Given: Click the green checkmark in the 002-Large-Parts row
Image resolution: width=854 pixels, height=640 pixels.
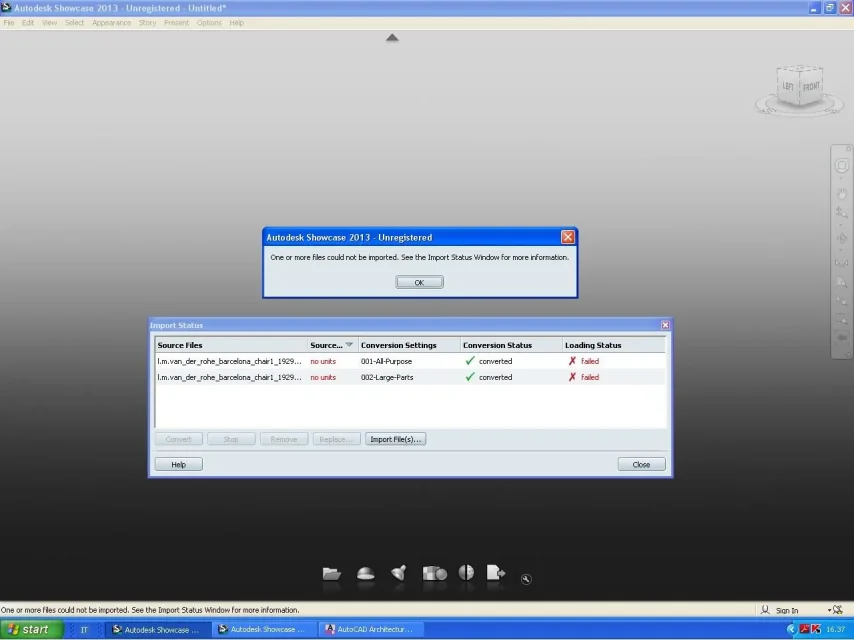Looking at the screenshot, I should (x=470, y=377).
